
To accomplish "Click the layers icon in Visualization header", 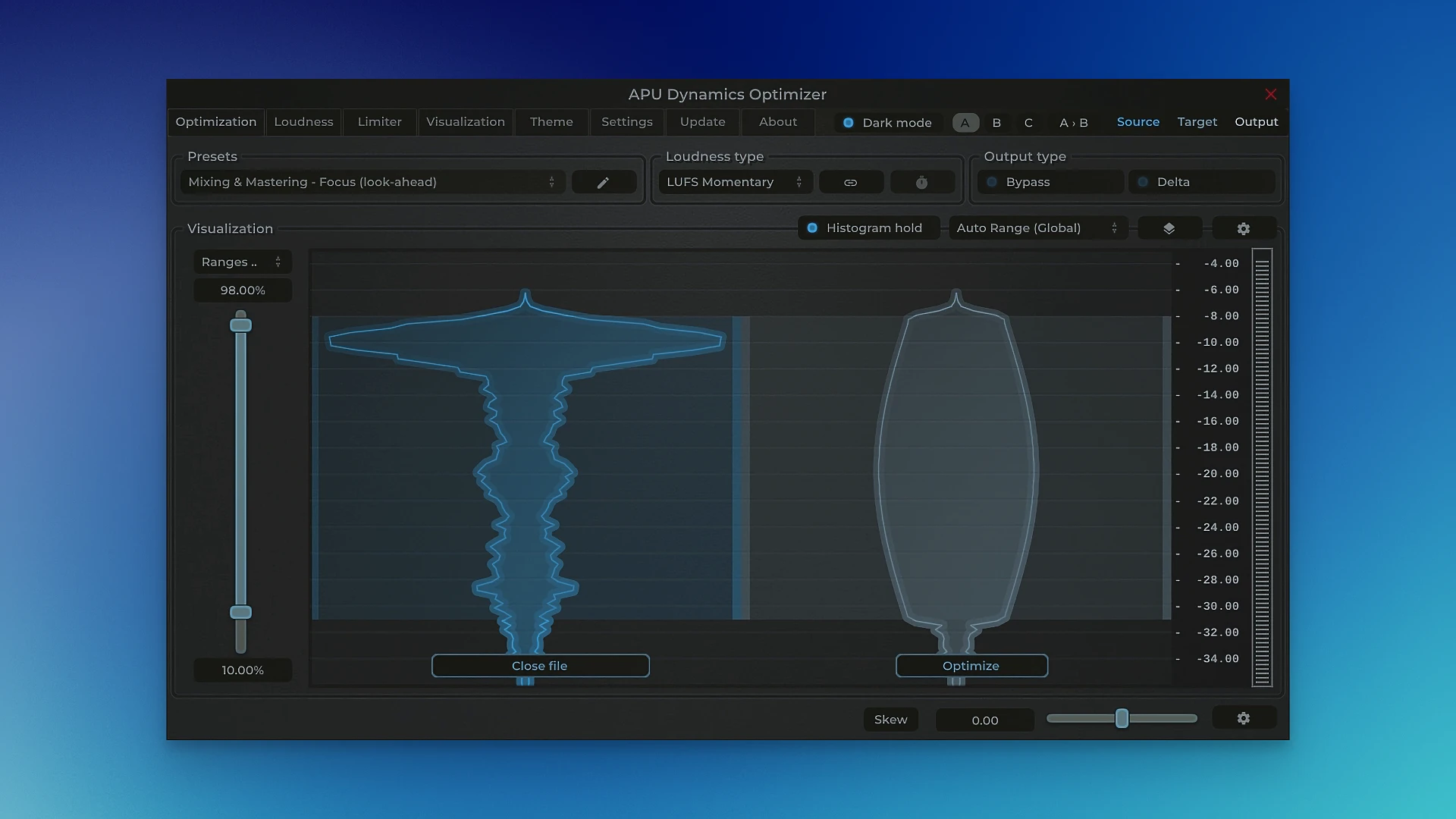I will (x=1169, y=228).
